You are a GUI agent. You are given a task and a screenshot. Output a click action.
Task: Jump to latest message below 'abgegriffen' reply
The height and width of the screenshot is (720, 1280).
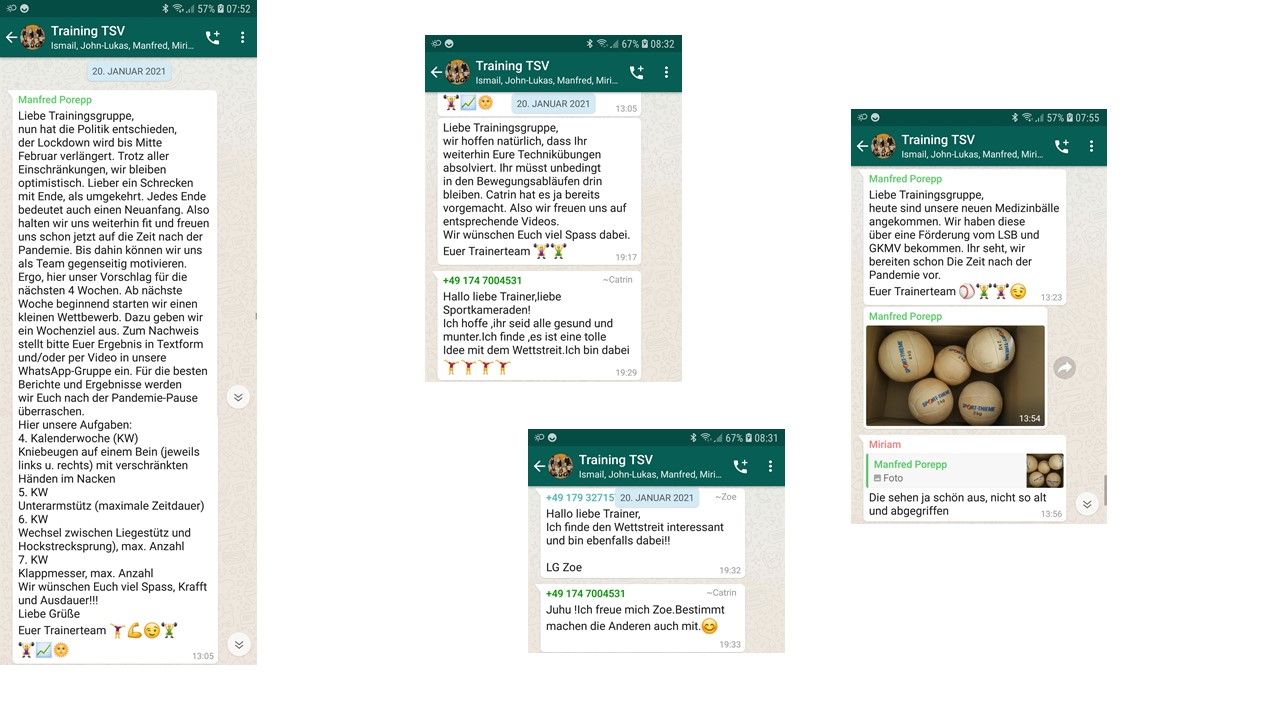[1087, 503]
